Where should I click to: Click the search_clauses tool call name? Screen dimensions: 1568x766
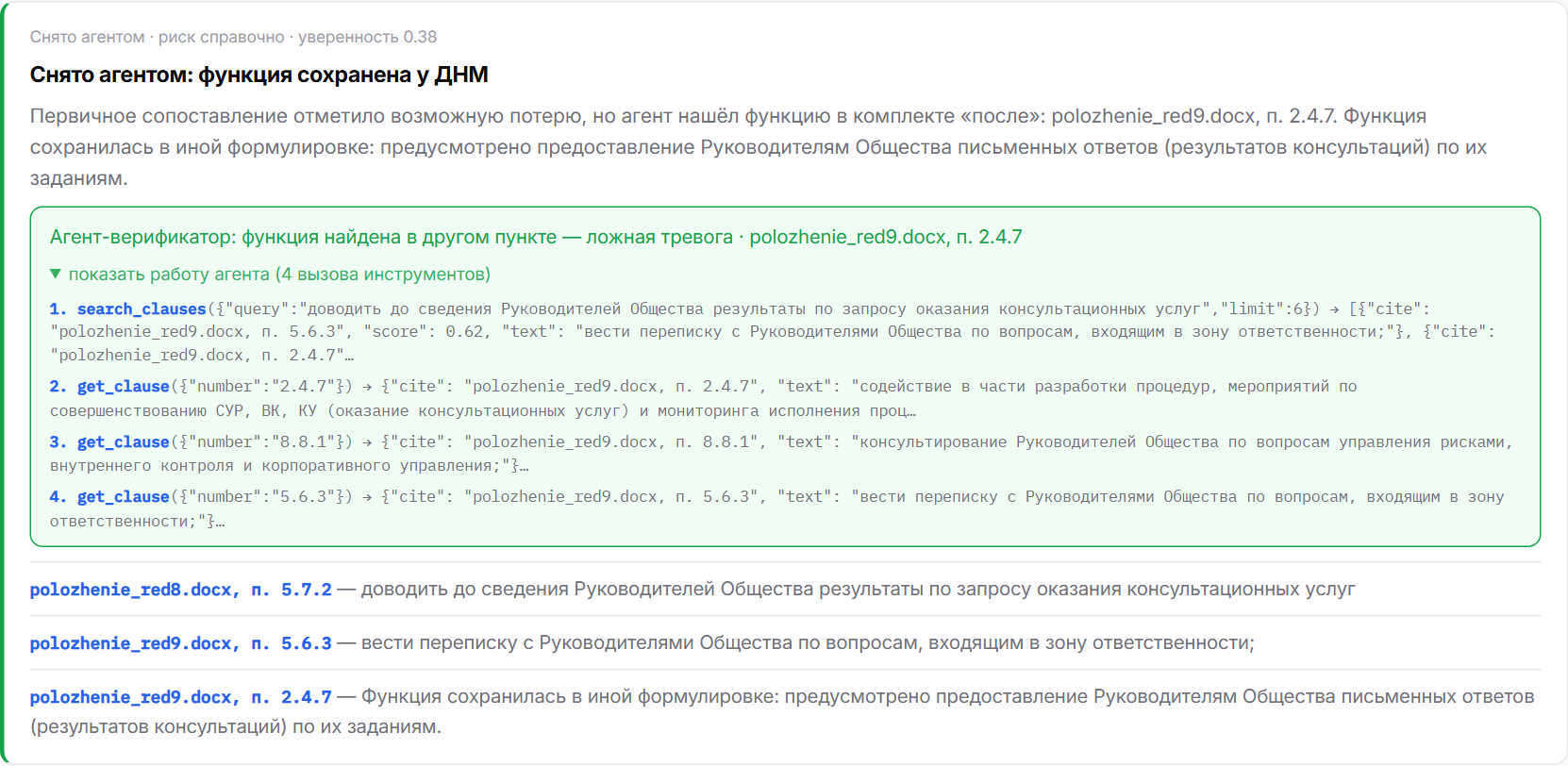[x=142, y=309]
